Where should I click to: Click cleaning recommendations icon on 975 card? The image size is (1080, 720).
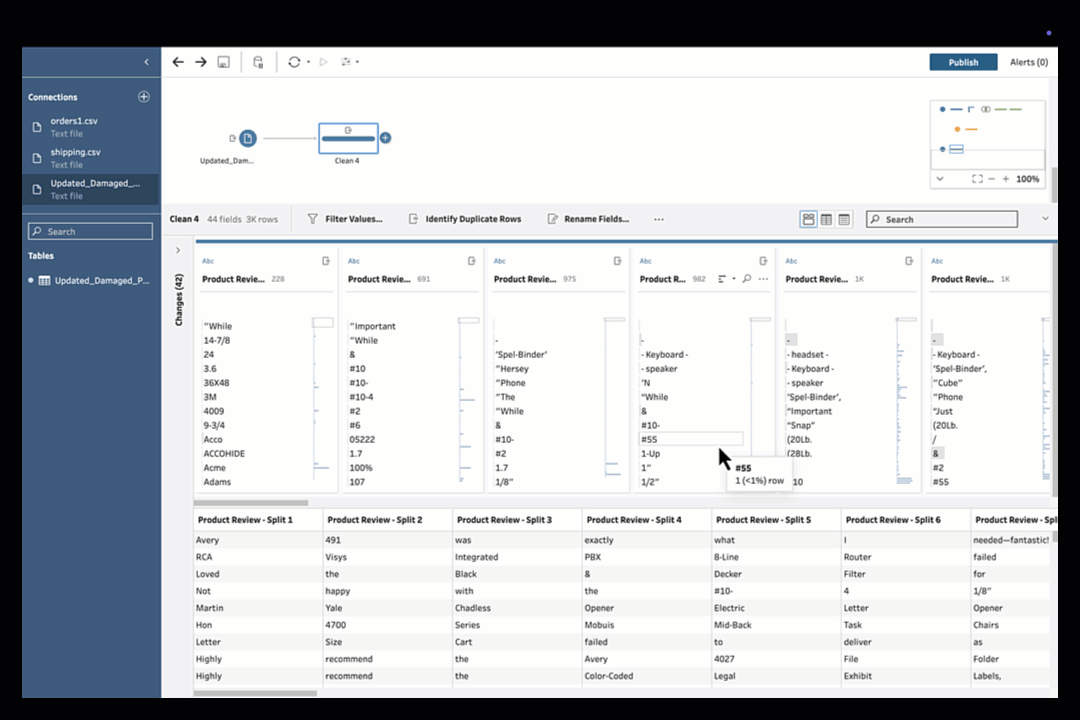point(618,261)
